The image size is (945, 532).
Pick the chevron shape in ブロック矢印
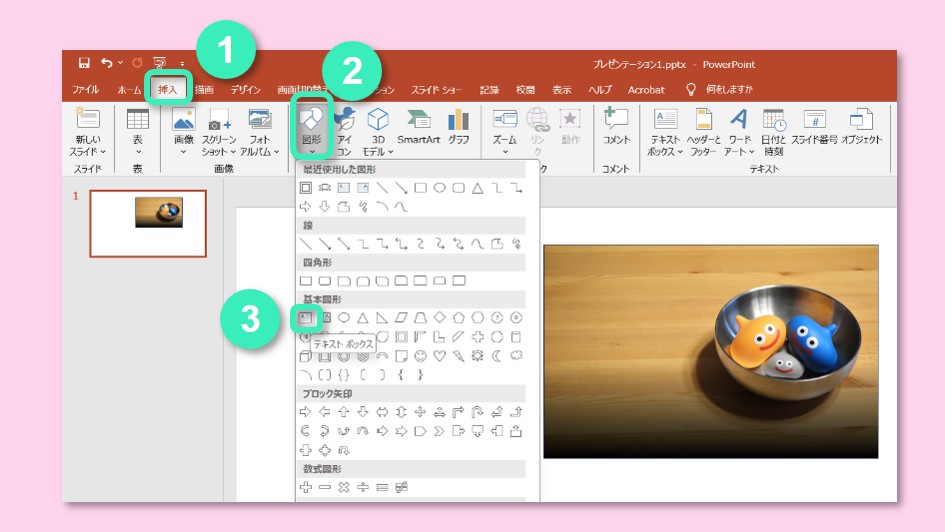click(439, 431)
